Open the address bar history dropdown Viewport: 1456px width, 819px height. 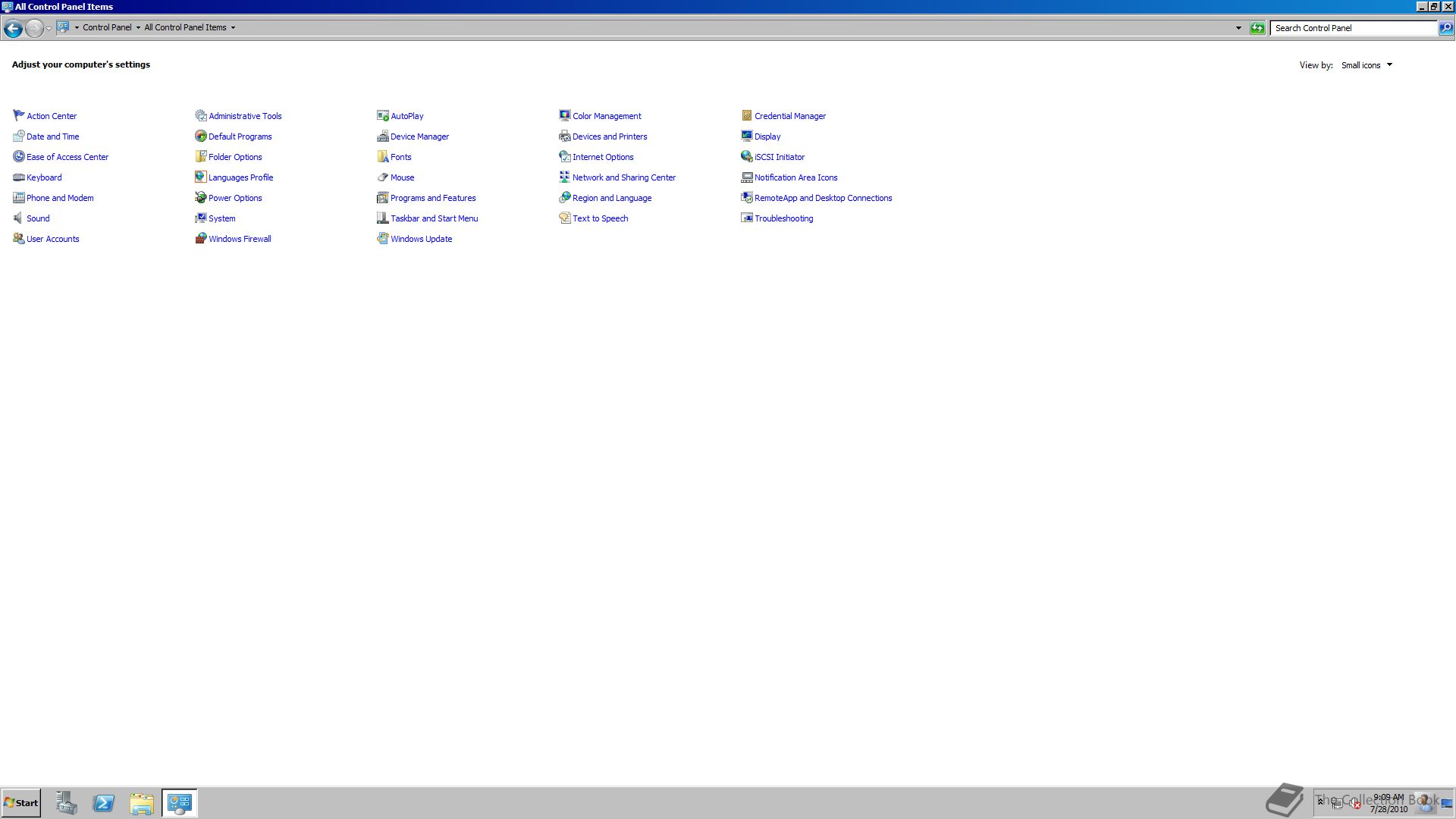1238,28
